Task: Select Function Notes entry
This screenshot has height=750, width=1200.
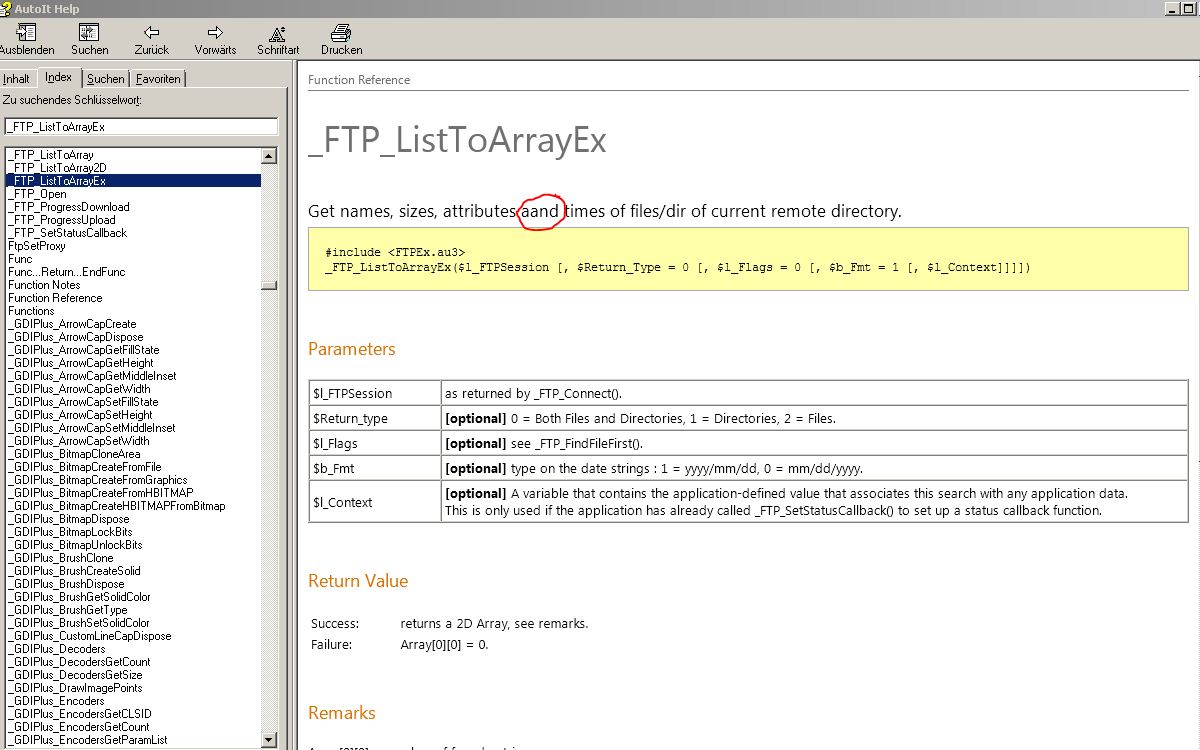Action: 44,285
